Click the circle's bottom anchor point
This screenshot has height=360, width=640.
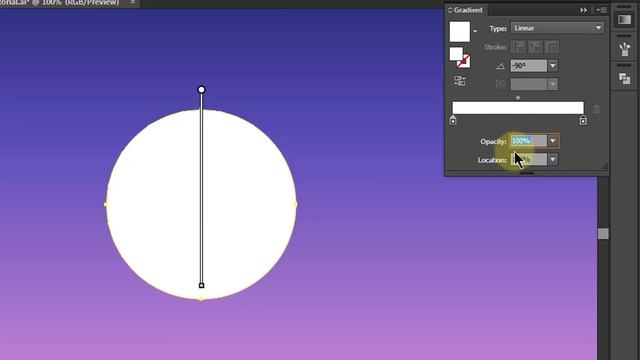[201, 299]
